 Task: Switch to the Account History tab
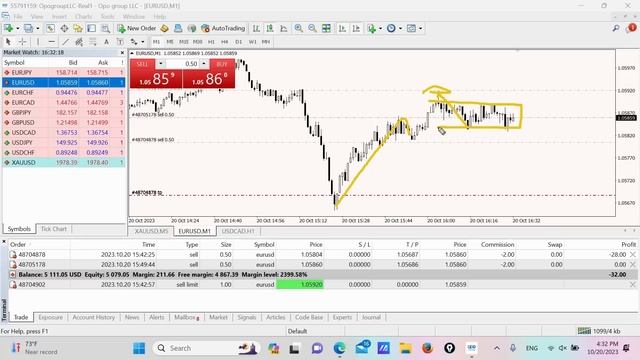click(93, 317)
